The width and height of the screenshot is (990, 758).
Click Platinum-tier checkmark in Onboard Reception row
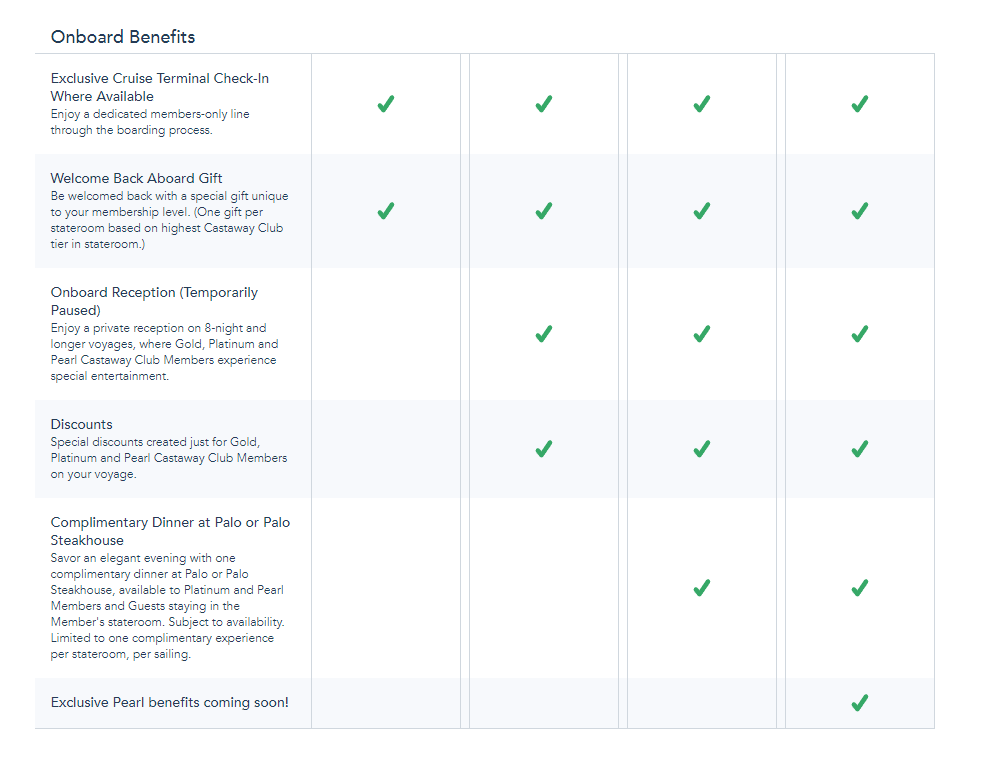click(x=702, y=334)
